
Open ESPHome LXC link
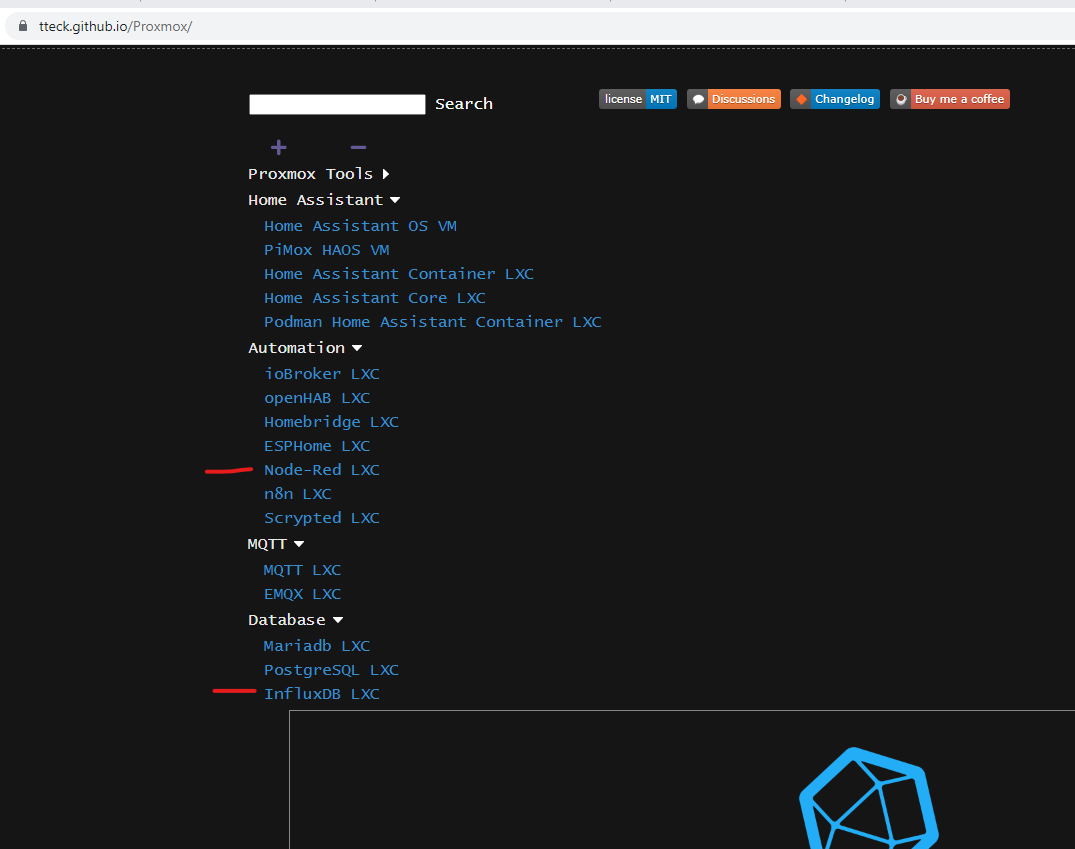317,446
